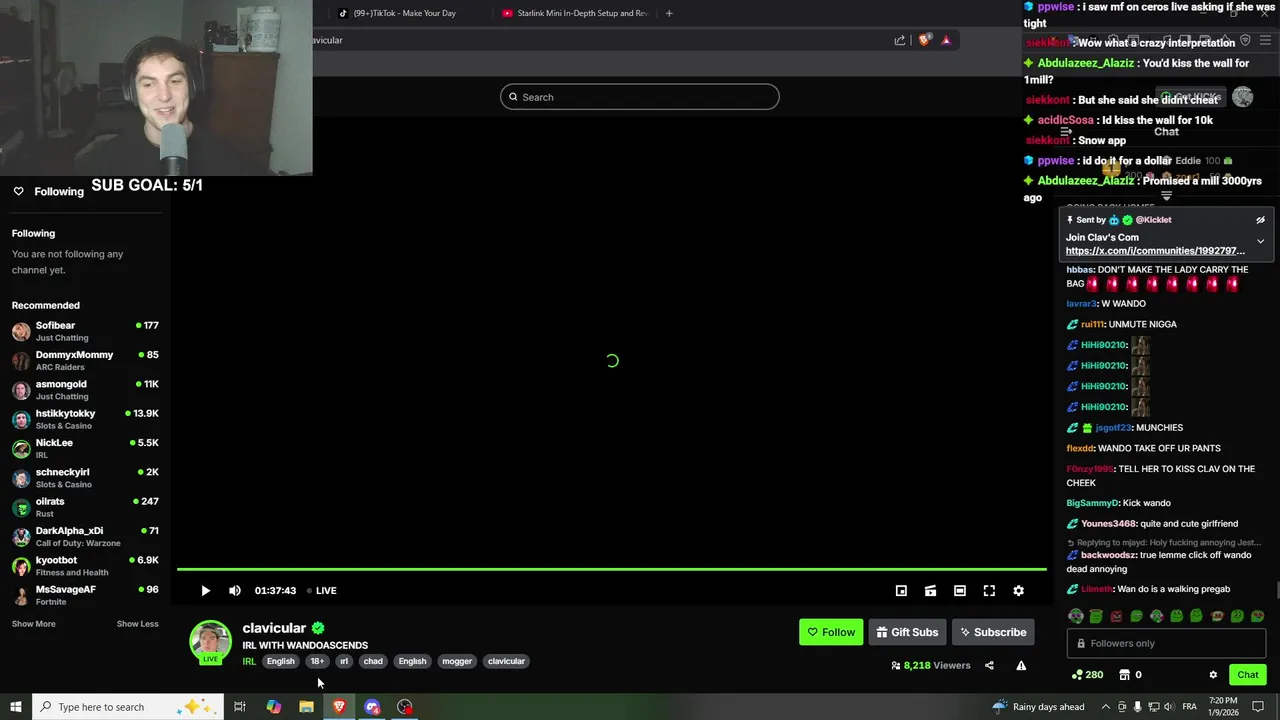The height and width of the screenshot is (720, 1280).
Task: Send message with Chat button
Action: coord(1248,675)
